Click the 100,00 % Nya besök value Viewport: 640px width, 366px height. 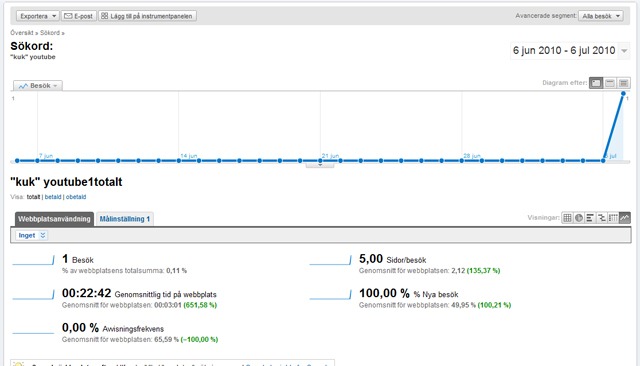(x=384, y=293)
